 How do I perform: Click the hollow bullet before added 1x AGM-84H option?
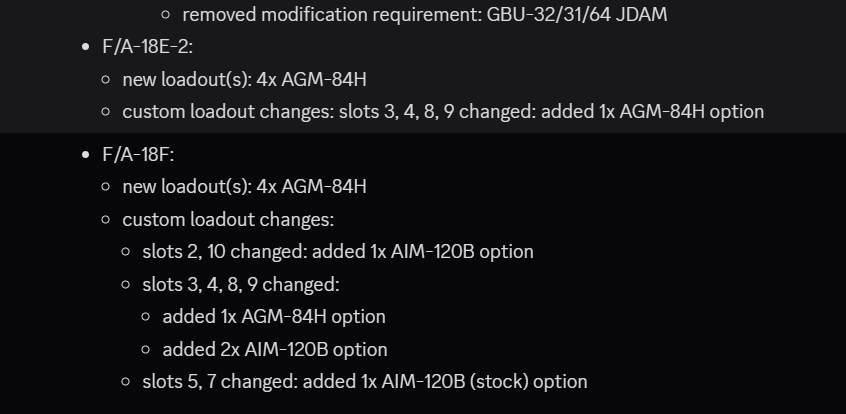click(x=146, y=317)
